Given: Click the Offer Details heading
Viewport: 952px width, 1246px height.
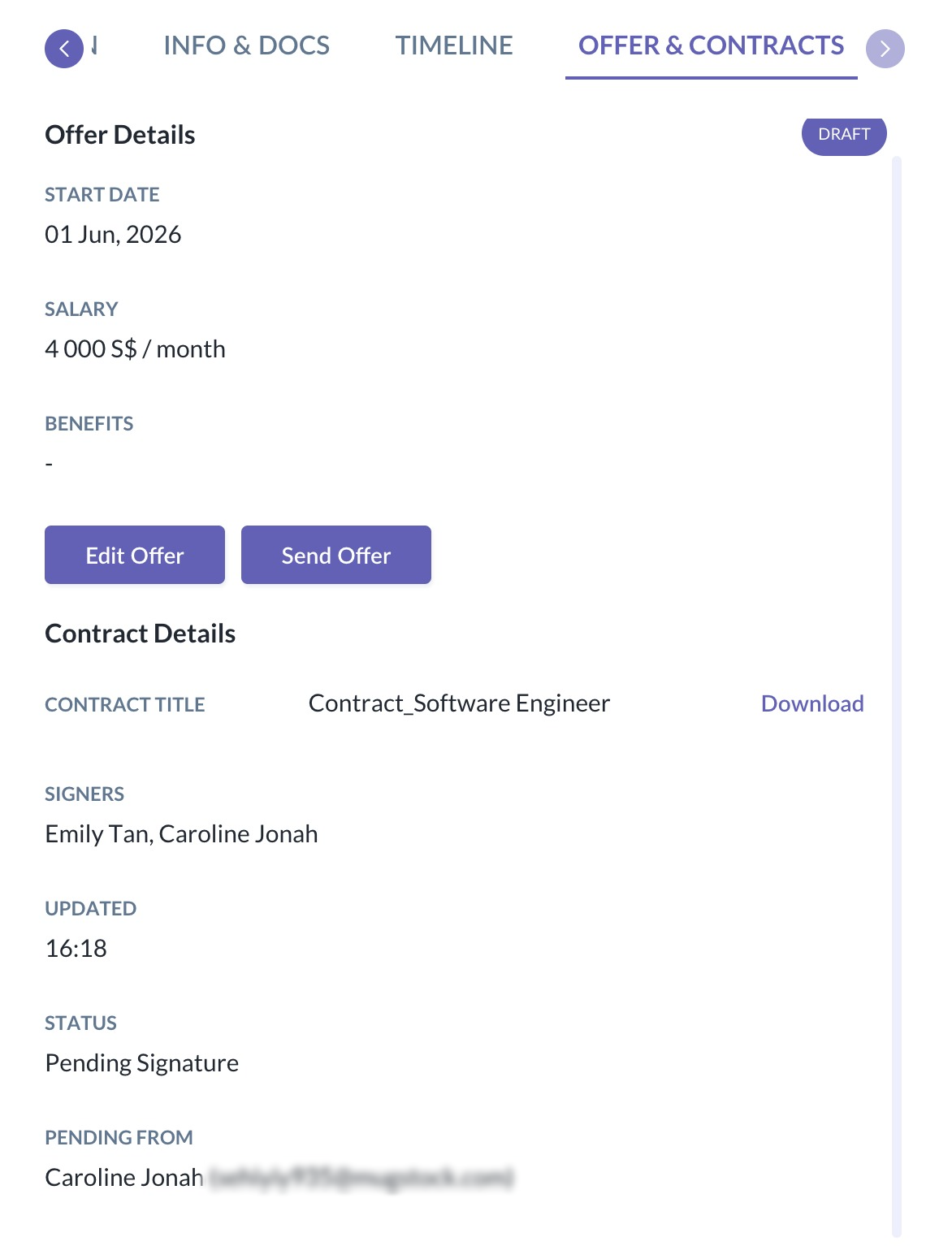Looking at the screenshot, I should (120, 135).
